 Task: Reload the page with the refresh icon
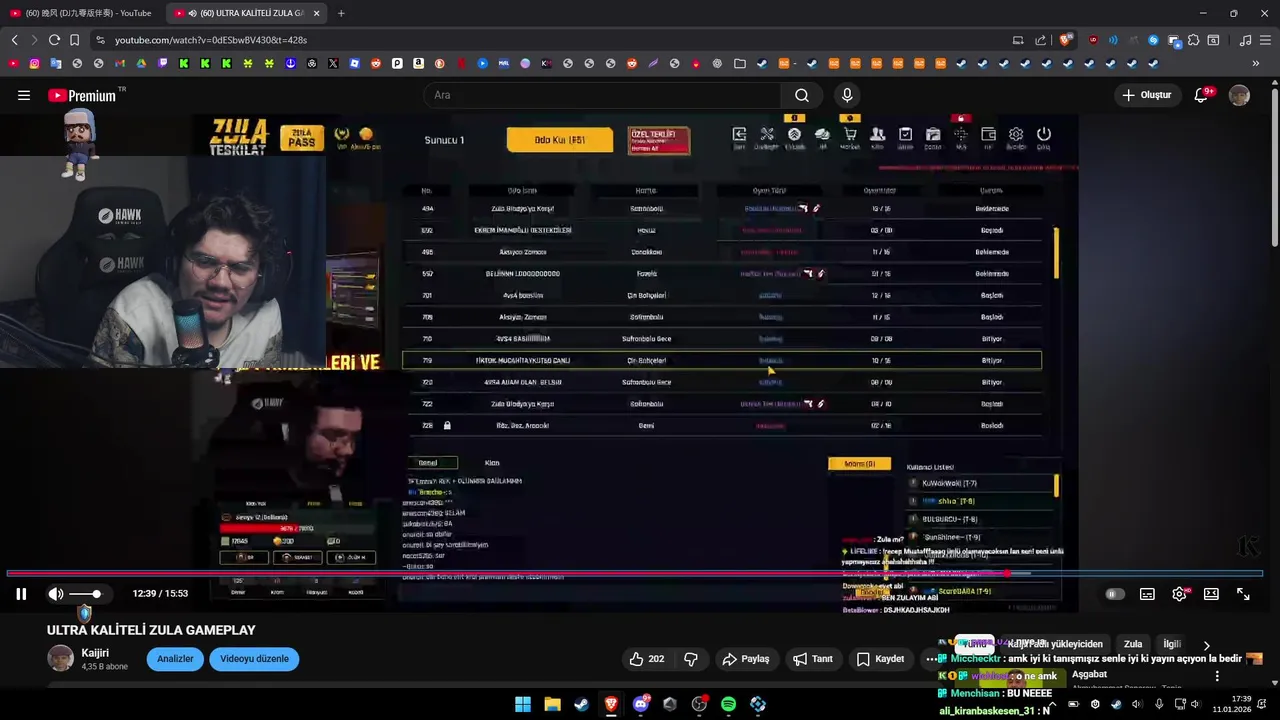(54, 40)
